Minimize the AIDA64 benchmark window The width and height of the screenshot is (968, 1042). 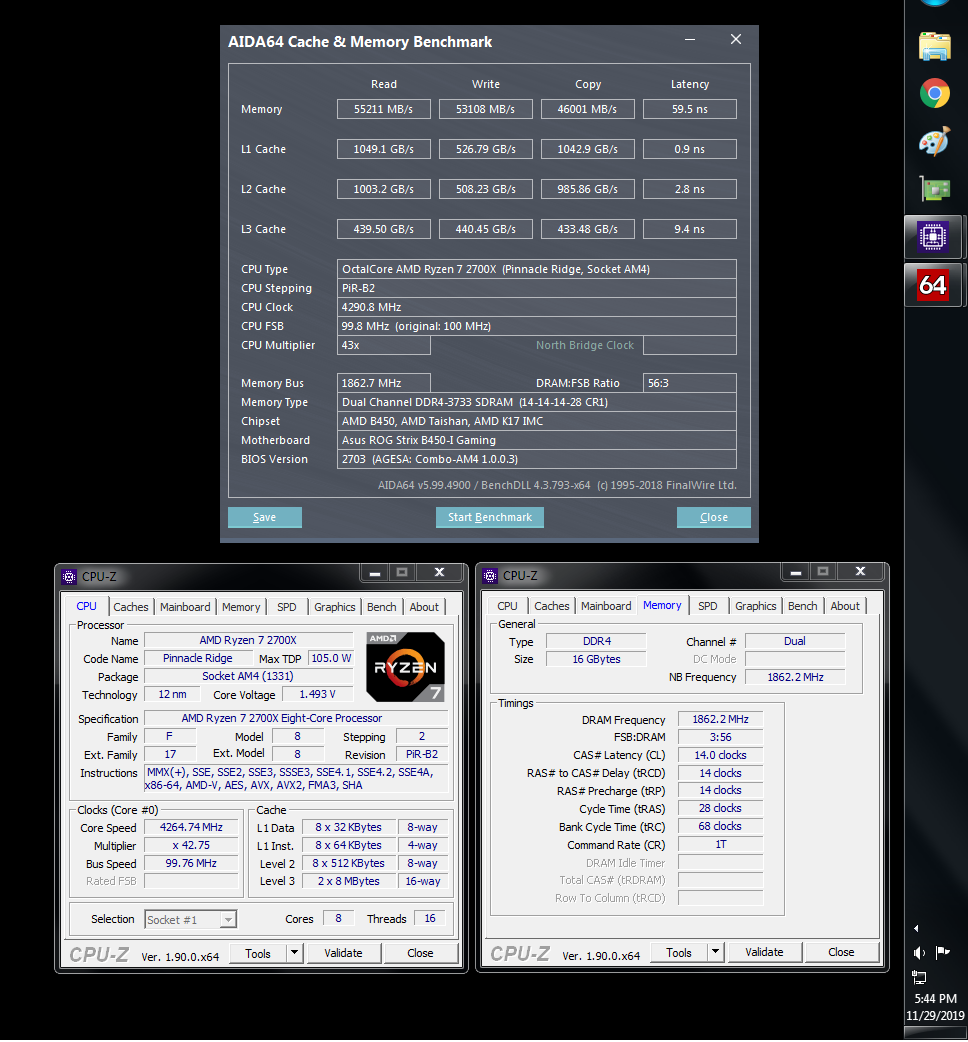[690, 40]
